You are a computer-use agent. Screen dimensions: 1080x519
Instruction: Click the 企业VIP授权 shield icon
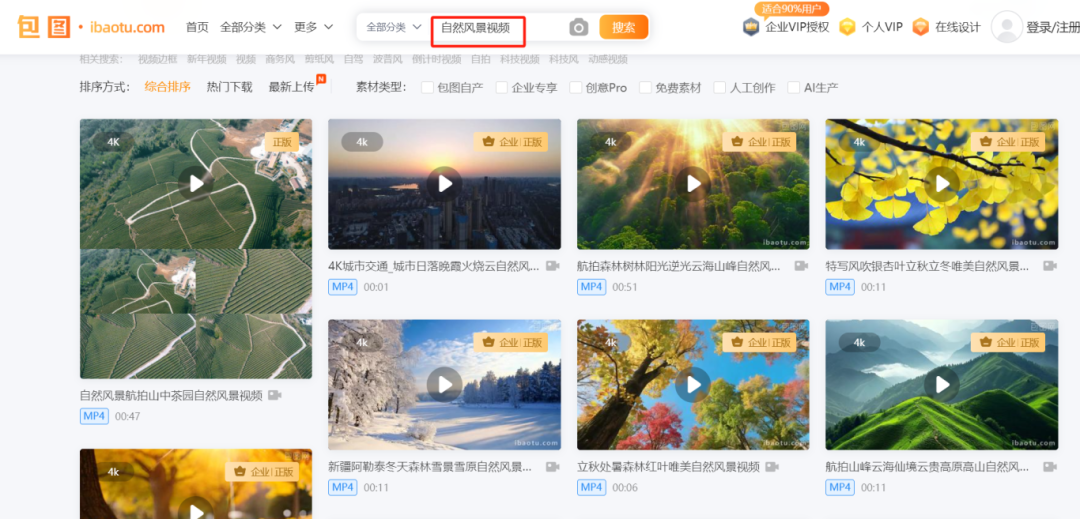(x=751, y=28)
